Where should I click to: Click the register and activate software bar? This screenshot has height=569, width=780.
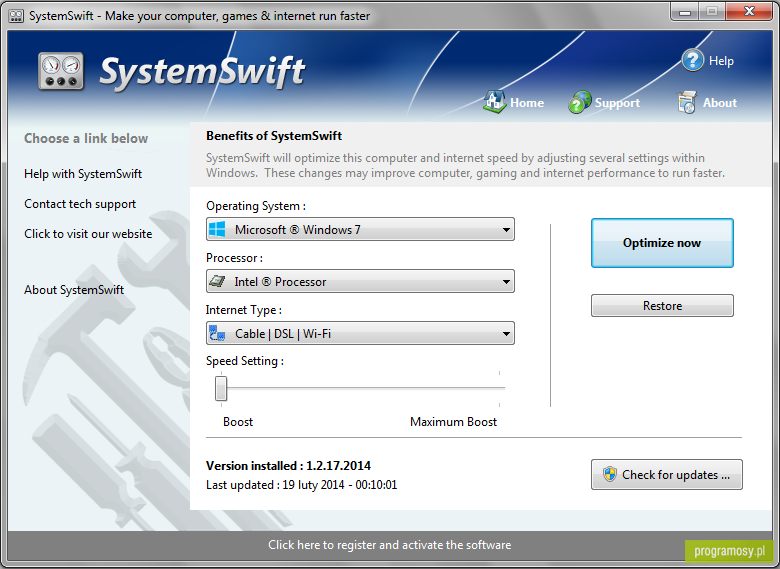390,545
